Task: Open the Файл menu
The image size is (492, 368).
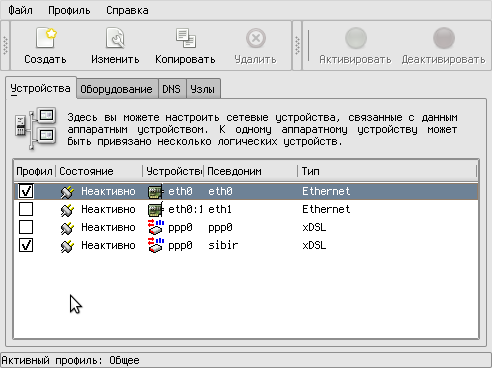Action: [x=20, y=10]
